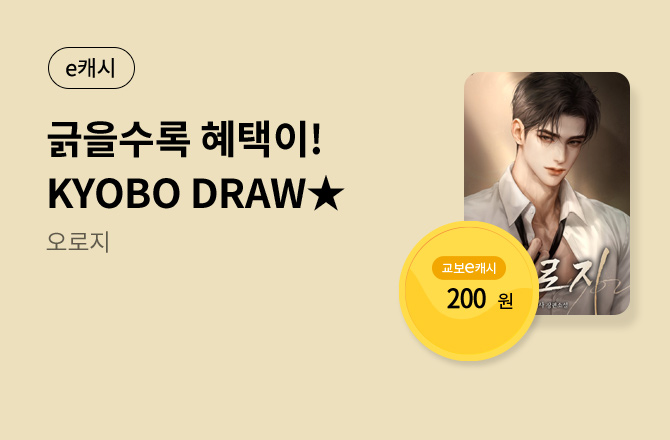Click the man's dark hair on the cover
The image size is (670, 440).
(555, 100)
